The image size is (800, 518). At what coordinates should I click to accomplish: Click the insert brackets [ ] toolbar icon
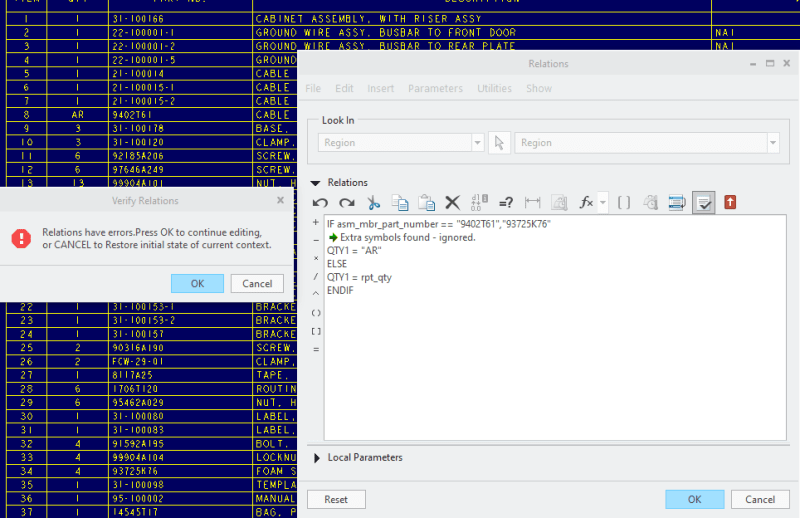point(623,203)
